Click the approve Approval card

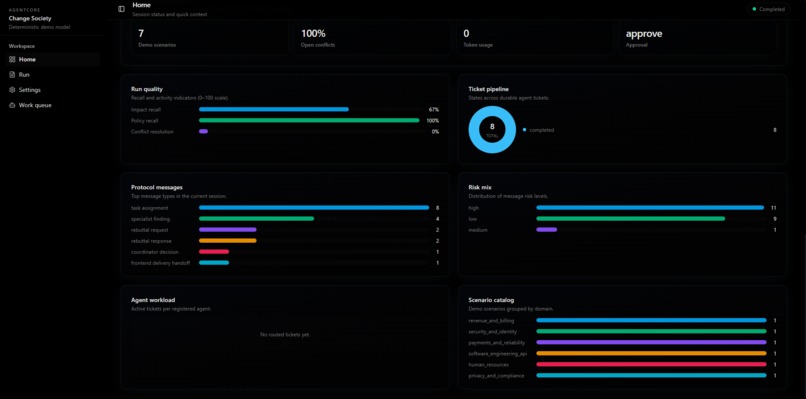tap(698, 39)
